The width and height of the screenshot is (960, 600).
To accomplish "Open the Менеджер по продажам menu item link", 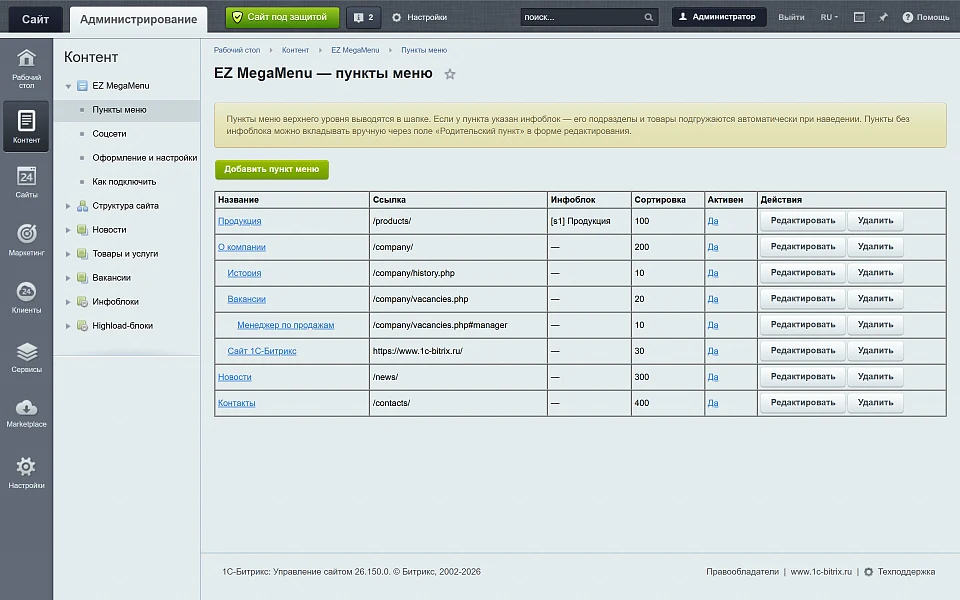I will [286, 325].
